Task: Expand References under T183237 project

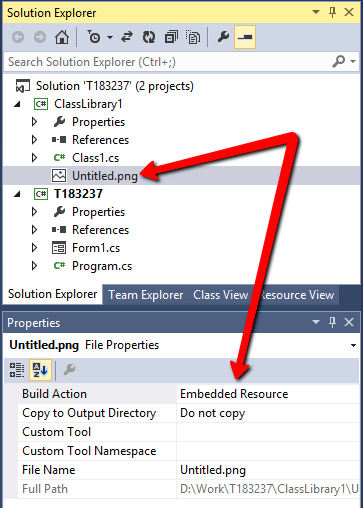Action: point(34,230)
